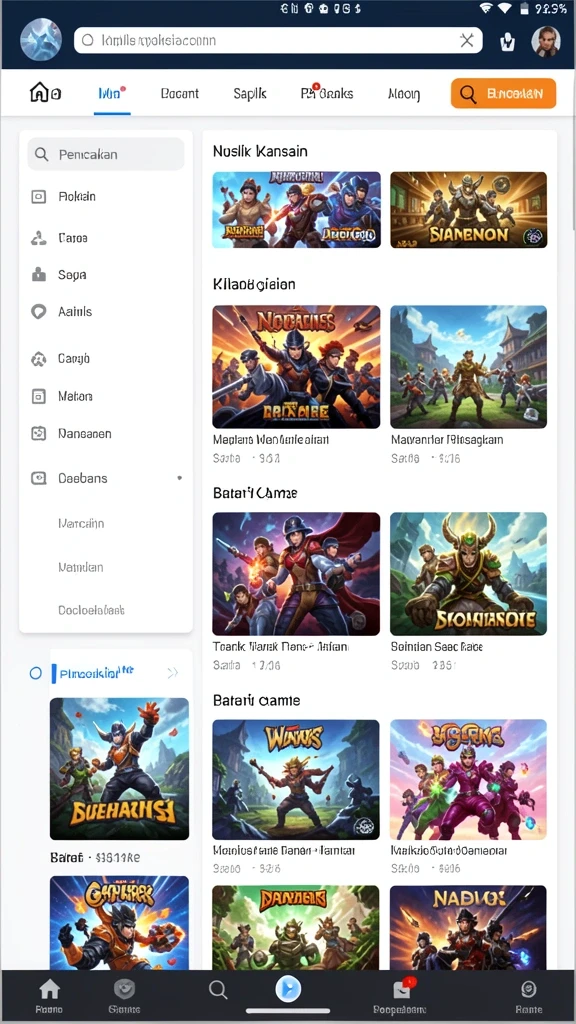Click the double chevron next to Pinceckior

172,673
